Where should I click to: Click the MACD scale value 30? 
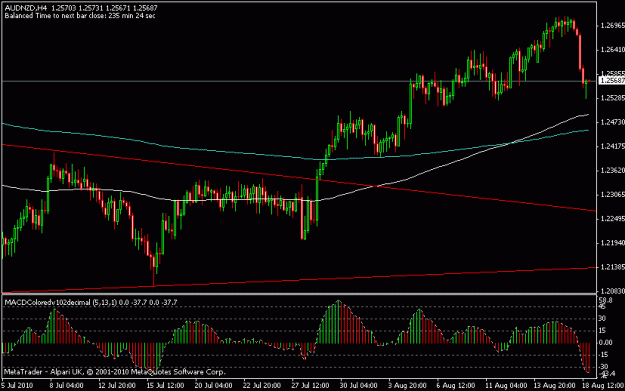(x=602, y=318)
